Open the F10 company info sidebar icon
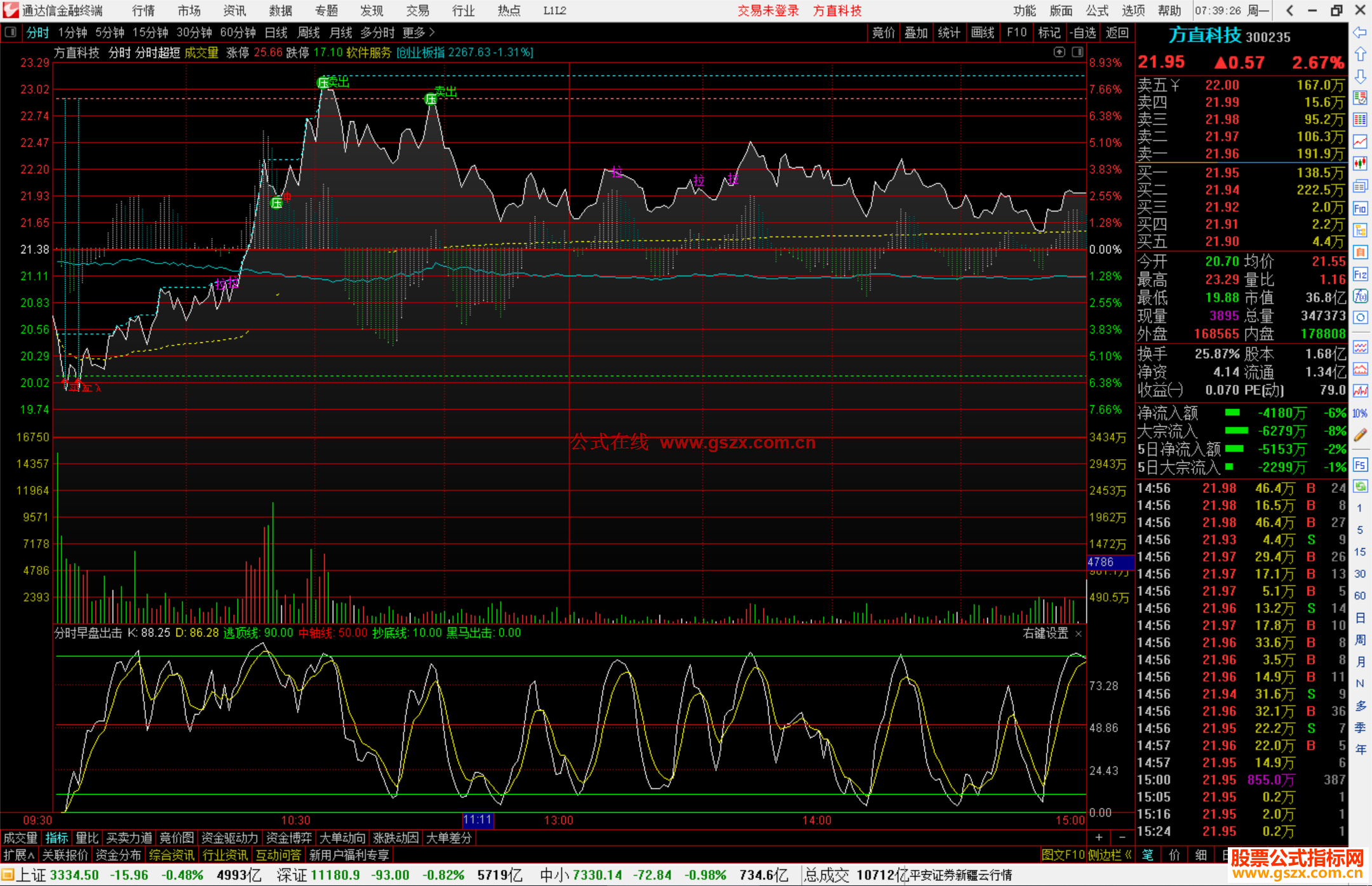 tap(1360, 208)
